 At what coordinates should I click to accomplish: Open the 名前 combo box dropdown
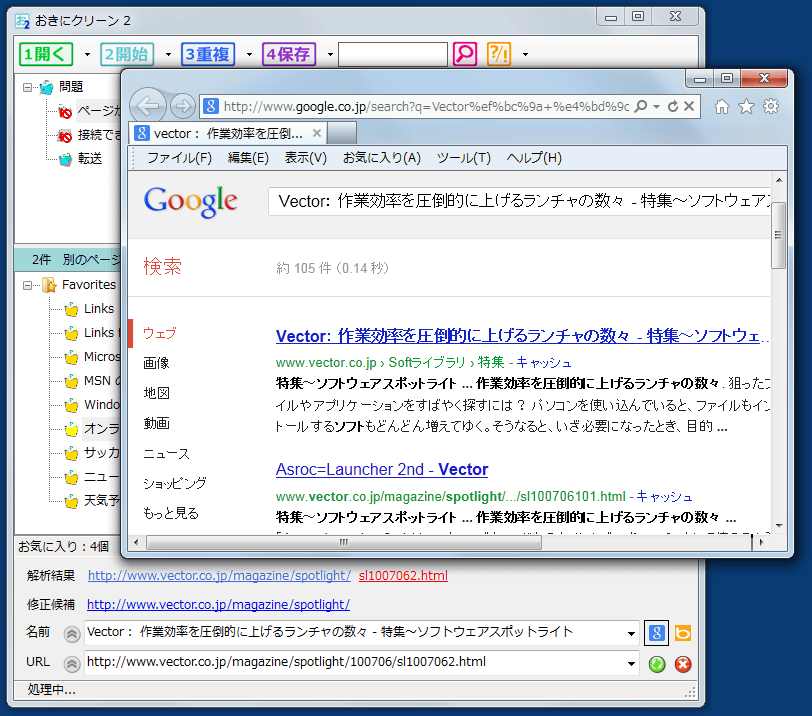click(x=631, y=634)
